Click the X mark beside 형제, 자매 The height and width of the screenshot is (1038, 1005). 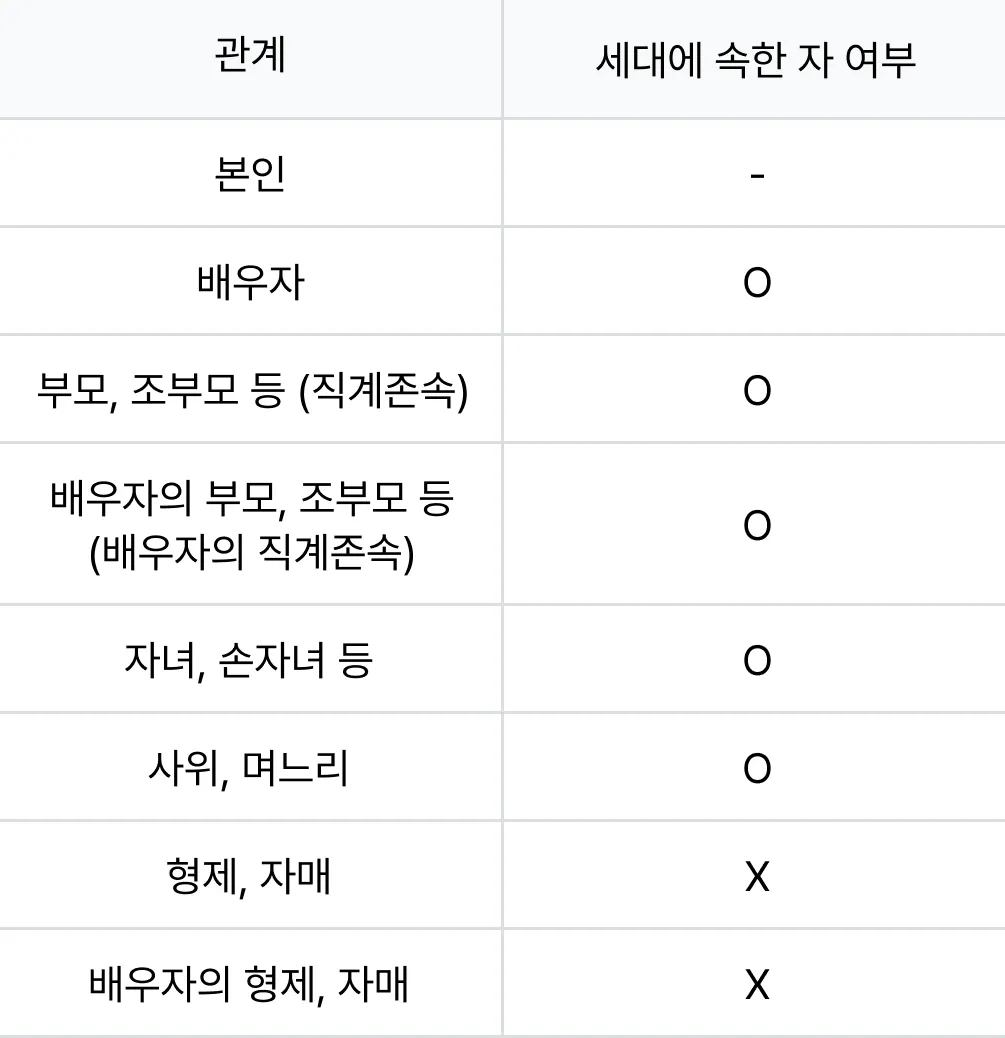coord(757,877)
